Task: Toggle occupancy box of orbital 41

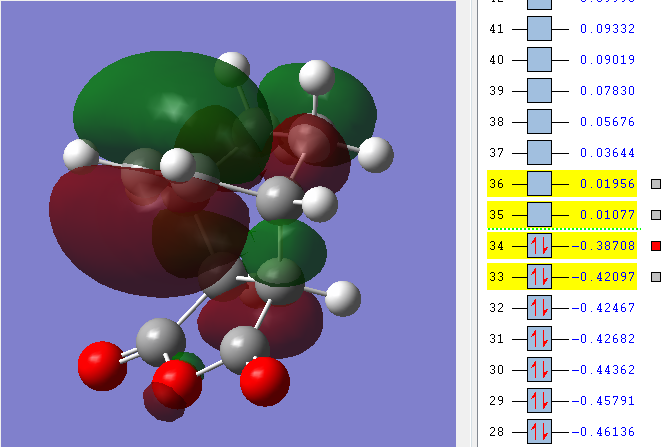Action: [x=539, y=29]
